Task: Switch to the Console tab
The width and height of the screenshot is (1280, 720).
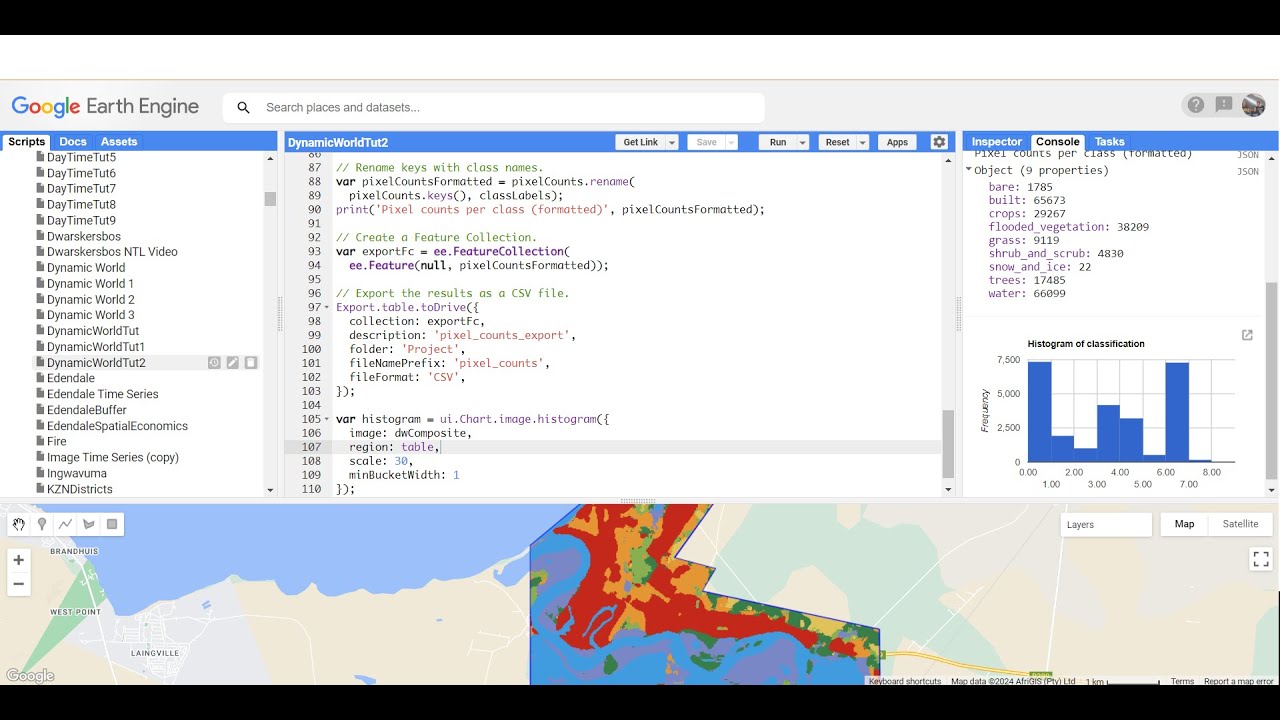Action: point(1058,142)
